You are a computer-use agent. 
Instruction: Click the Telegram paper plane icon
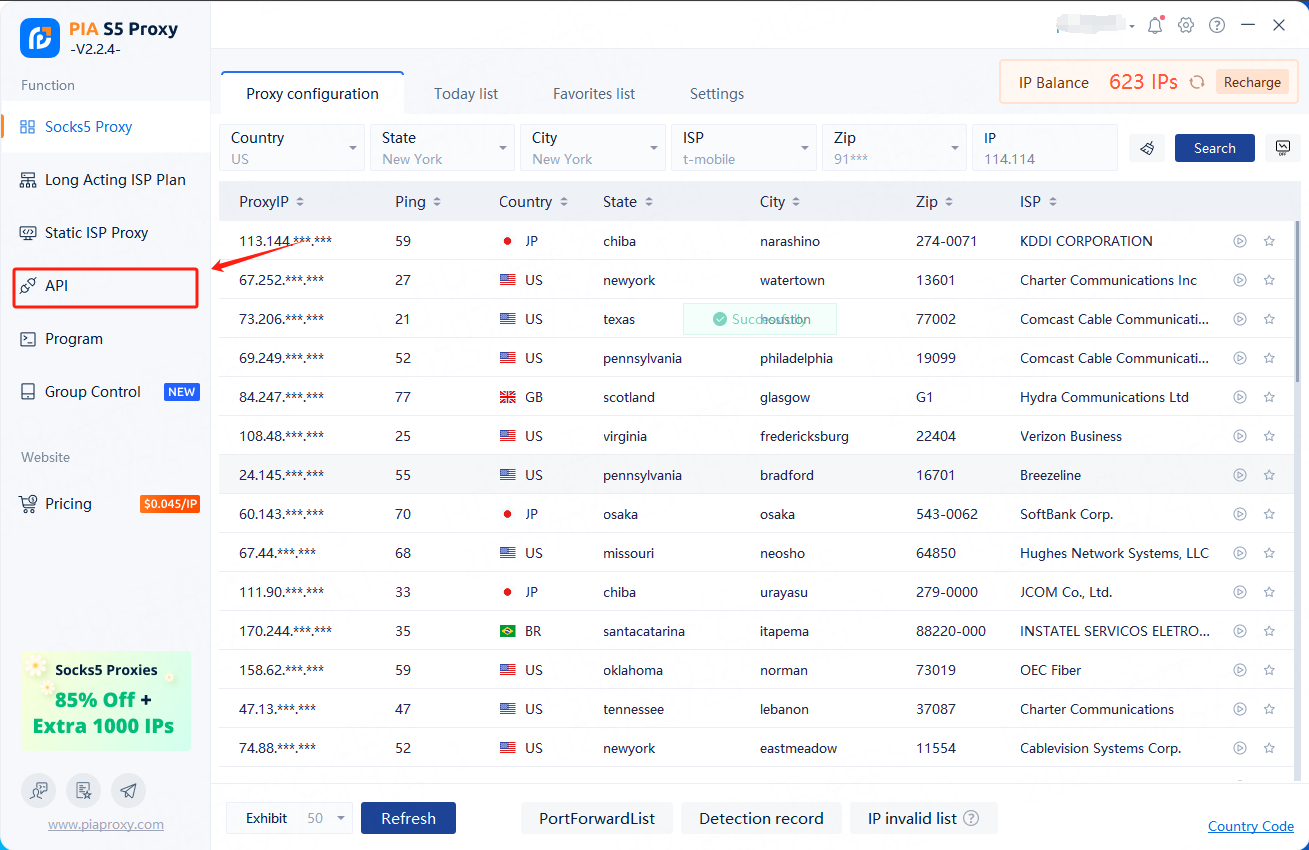tap(128, 790)
